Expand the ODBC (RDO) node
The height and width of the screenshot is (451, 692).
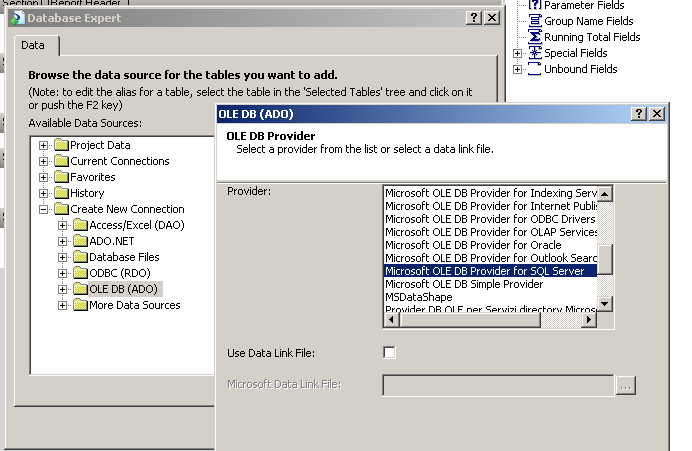click(x=62, y=273)
